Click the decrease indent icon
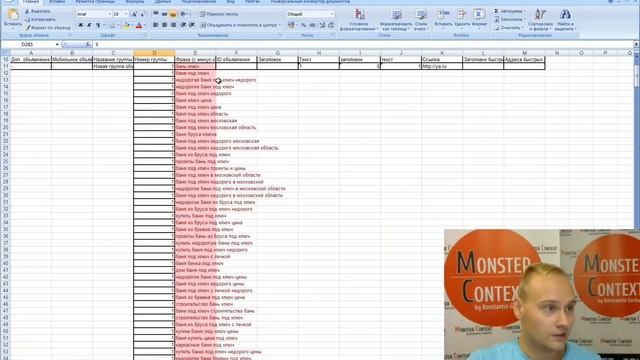The height and width of the screenshot is (360, 640). (183, 25)
